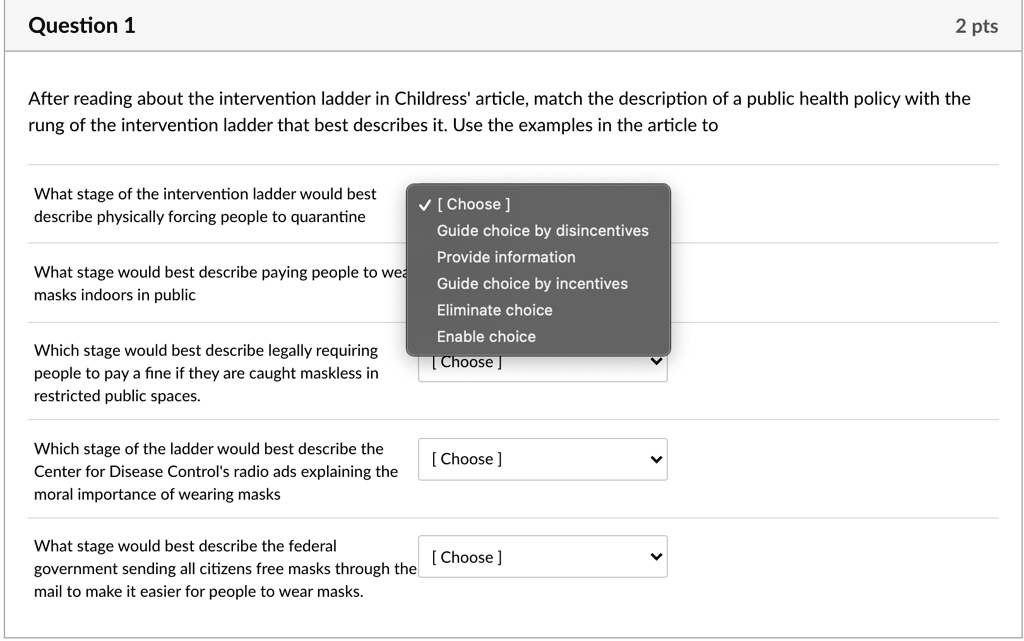Viewport: 1024px width, 641px height.
Task: Click the checkmark beside "[ Choose ]"
Action: point(426,205)
